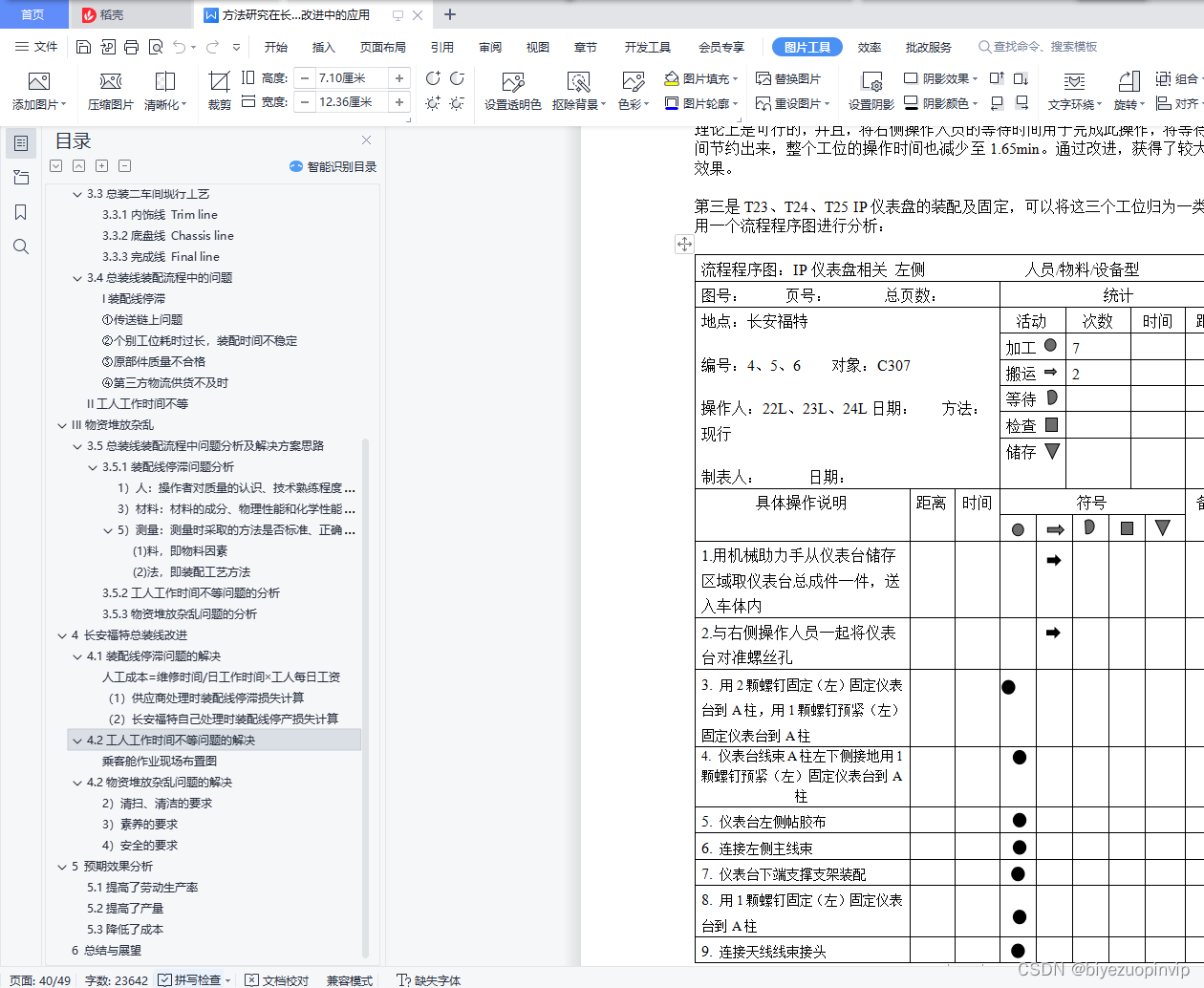The width and height of the screenshot is (1204, 988).
Task: Switch to the 图片工具 ribbon tab
Action: pos(807,47)
